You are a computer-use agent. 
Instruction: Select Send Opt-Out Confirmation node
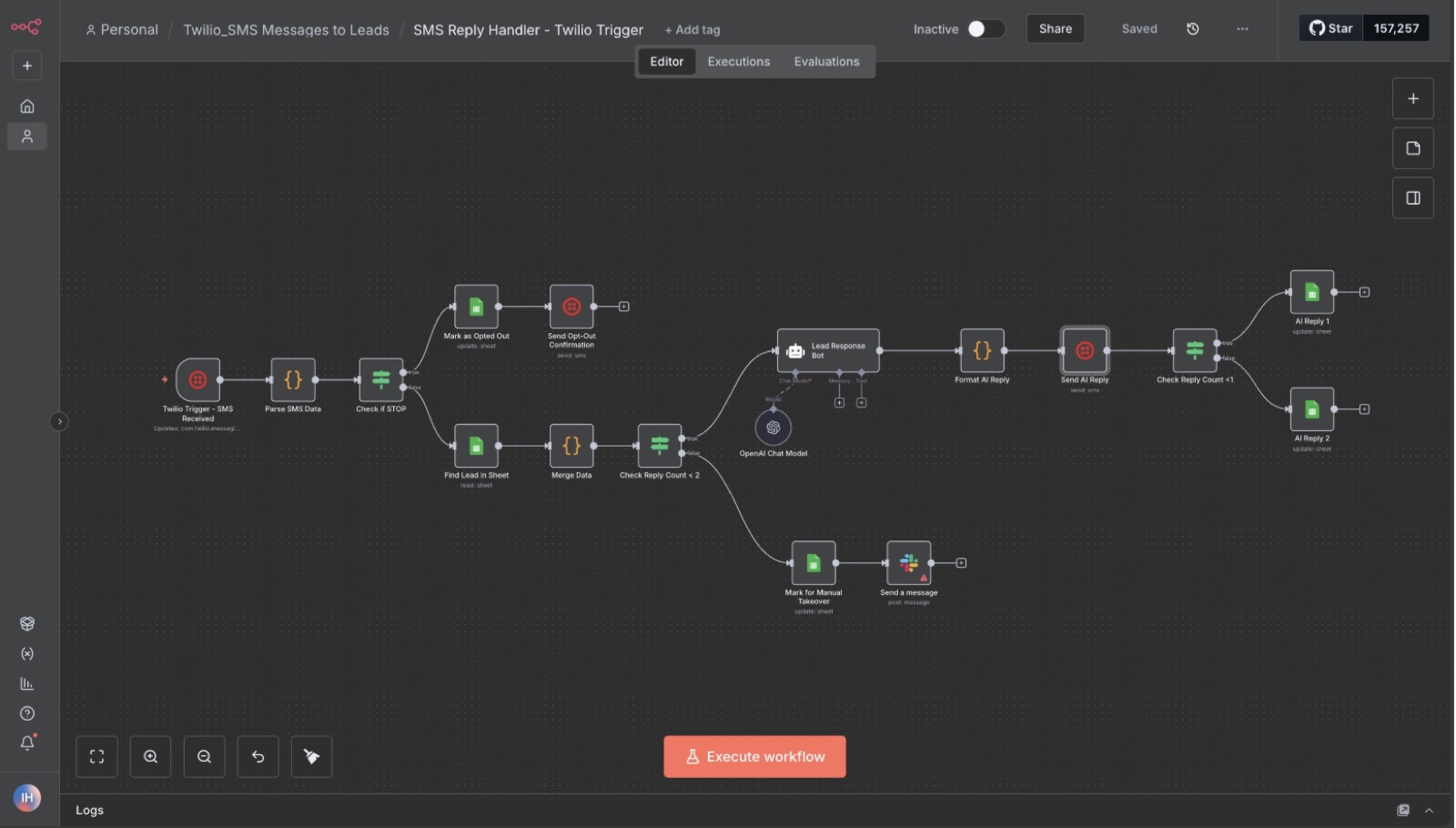coord(571,307)
